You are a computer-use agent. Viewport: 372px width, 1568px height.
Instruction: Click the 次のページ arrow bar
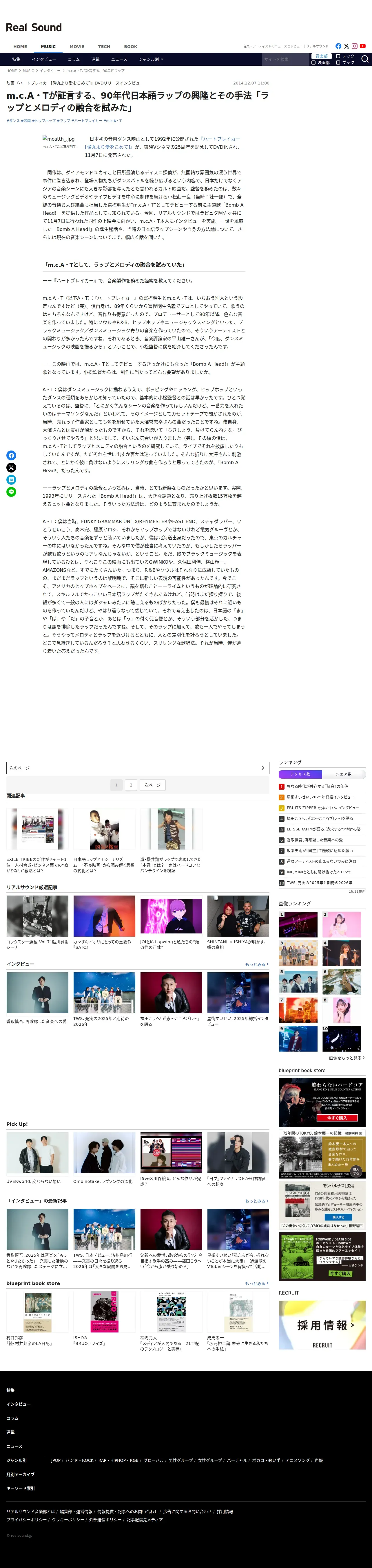[x=138, y=768]
